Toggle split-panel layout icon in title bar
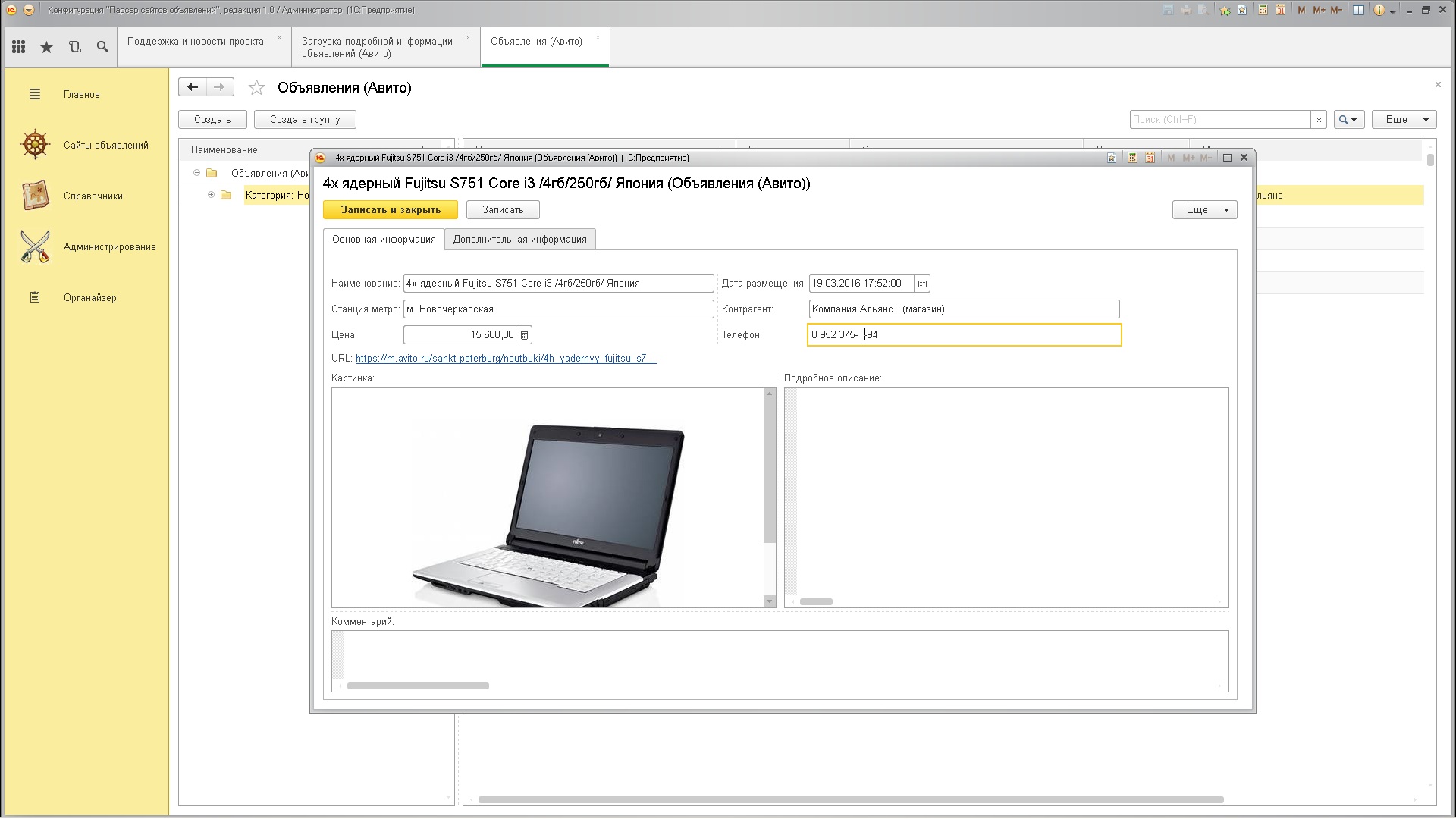Viewport: 1456px width, 819px height. tap(1358, 10)
